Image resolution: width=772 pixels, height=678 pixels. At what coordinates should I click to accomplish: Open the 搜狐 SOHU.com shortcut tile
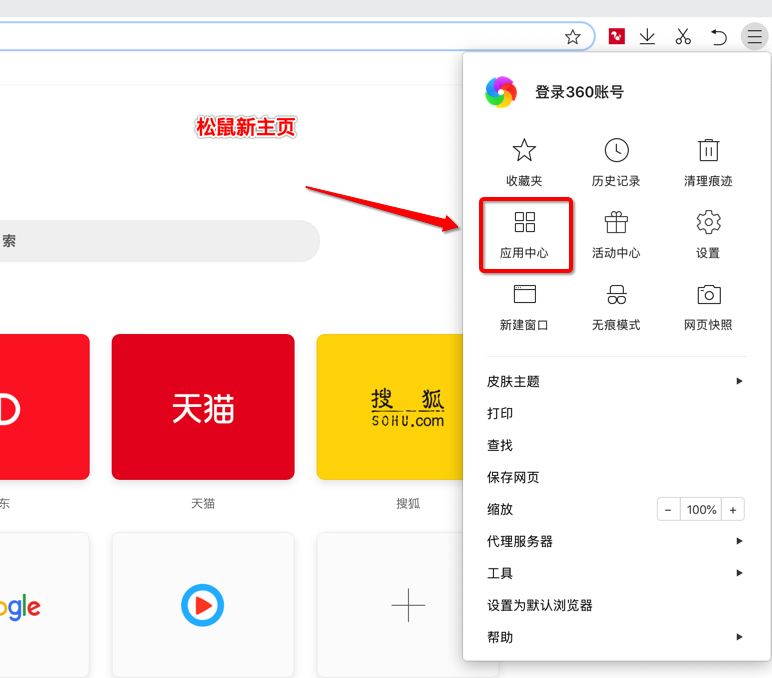point(390,407)
